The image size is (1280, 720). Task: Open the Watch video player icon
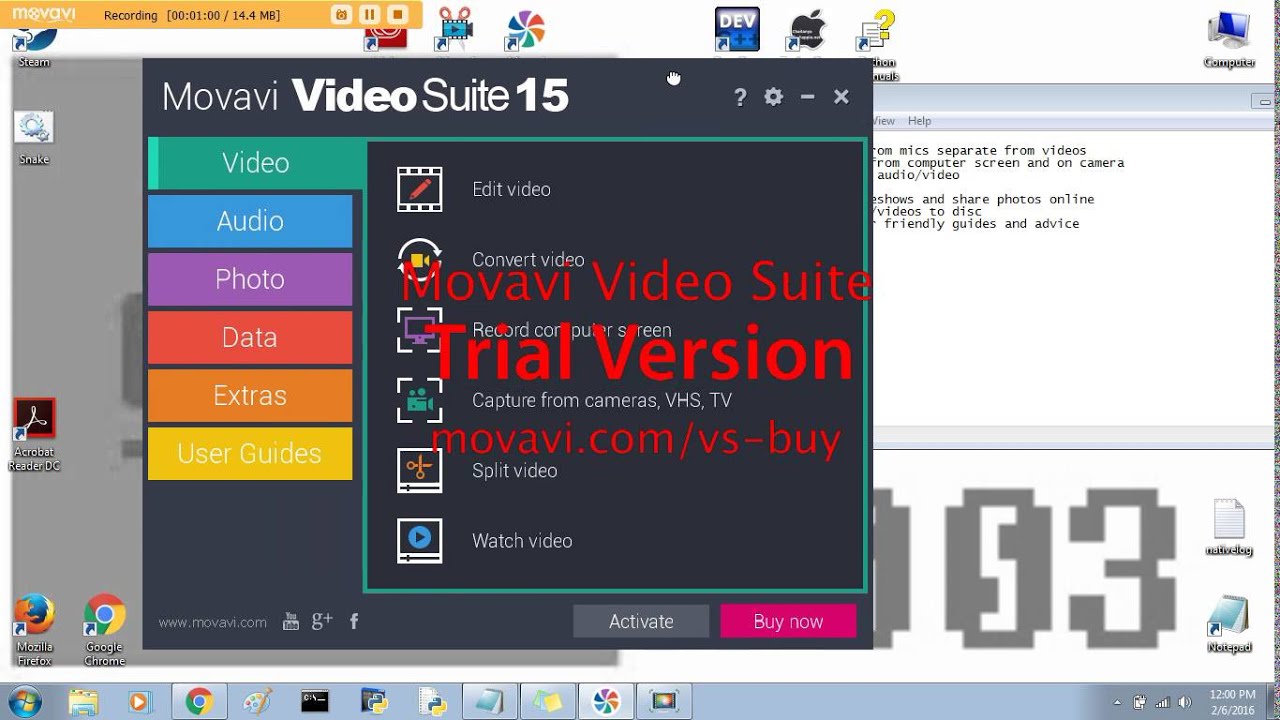[419, 540]
